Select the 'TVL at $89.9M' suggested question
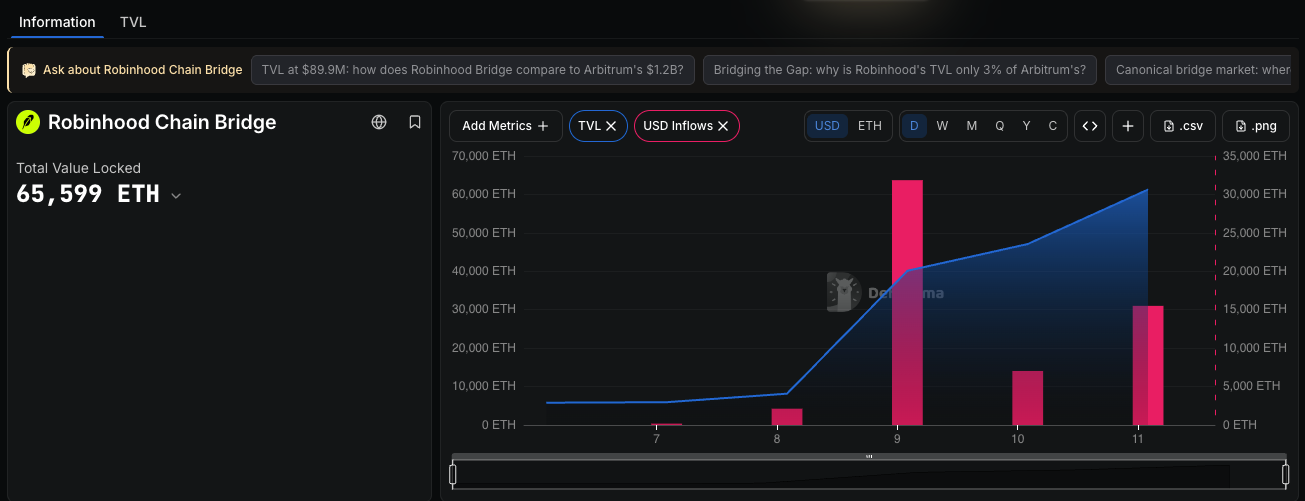 pos(473,70)
